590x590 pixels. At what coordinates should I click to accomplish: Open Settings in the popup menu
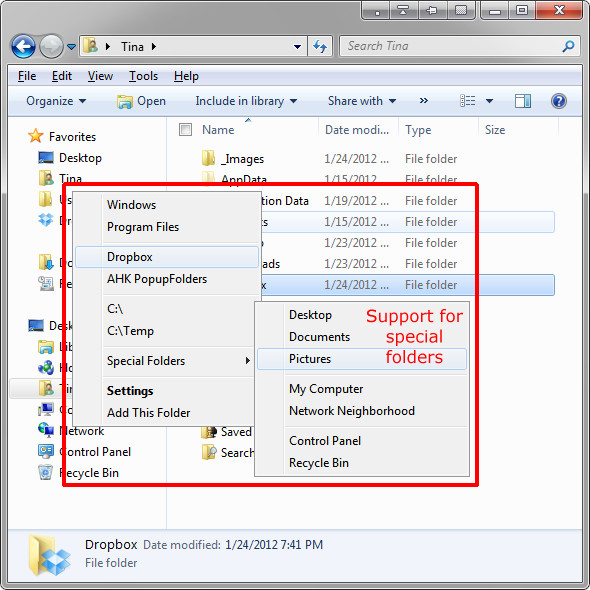click(165, 391)
